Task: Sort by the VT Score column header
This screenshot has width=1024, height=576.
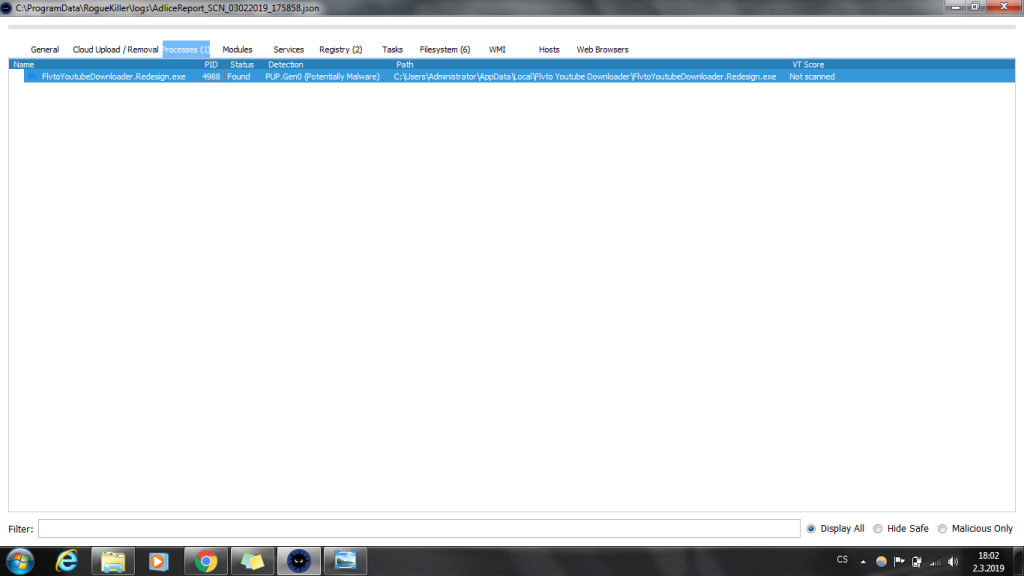Action: (808, 65)
